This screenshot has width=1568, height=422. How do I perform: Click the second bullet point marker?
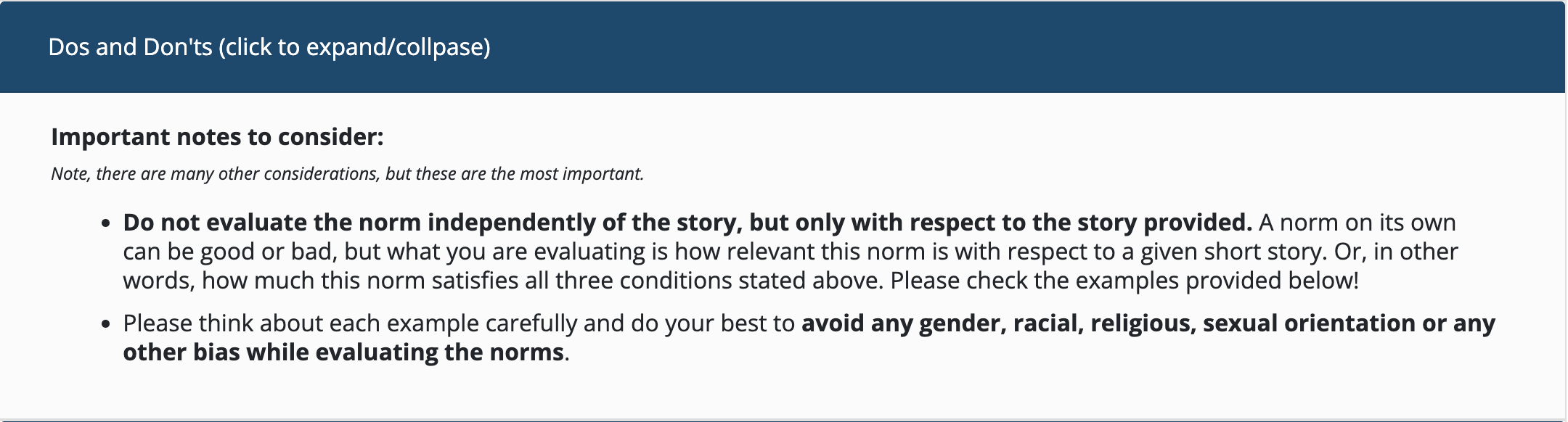(x=106, y=325)
